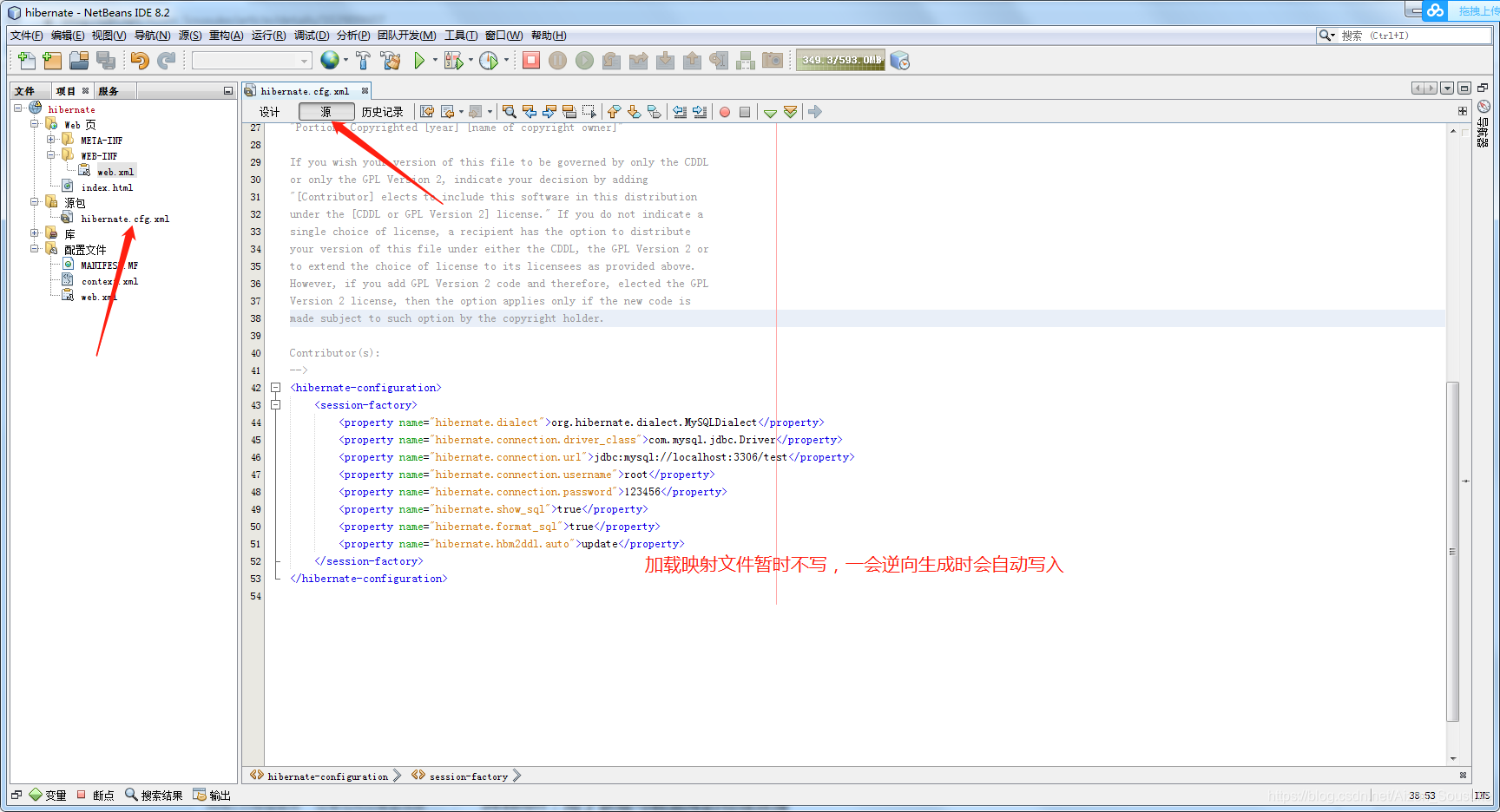Open the 历史记录 history view
The image size is (1500, 812).
[x=383, y=112]
